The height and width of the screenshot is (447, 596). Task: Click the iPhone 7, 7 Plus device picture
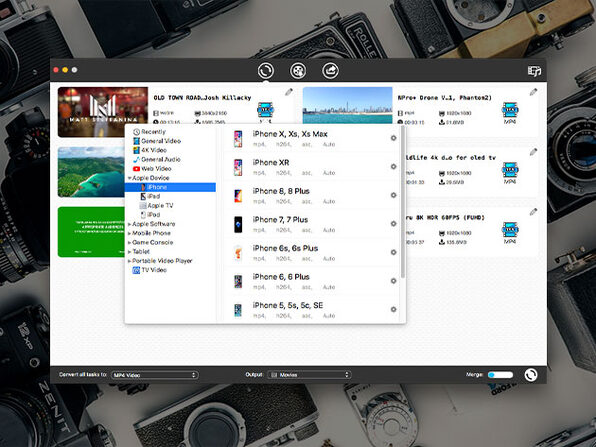[238, 224]
